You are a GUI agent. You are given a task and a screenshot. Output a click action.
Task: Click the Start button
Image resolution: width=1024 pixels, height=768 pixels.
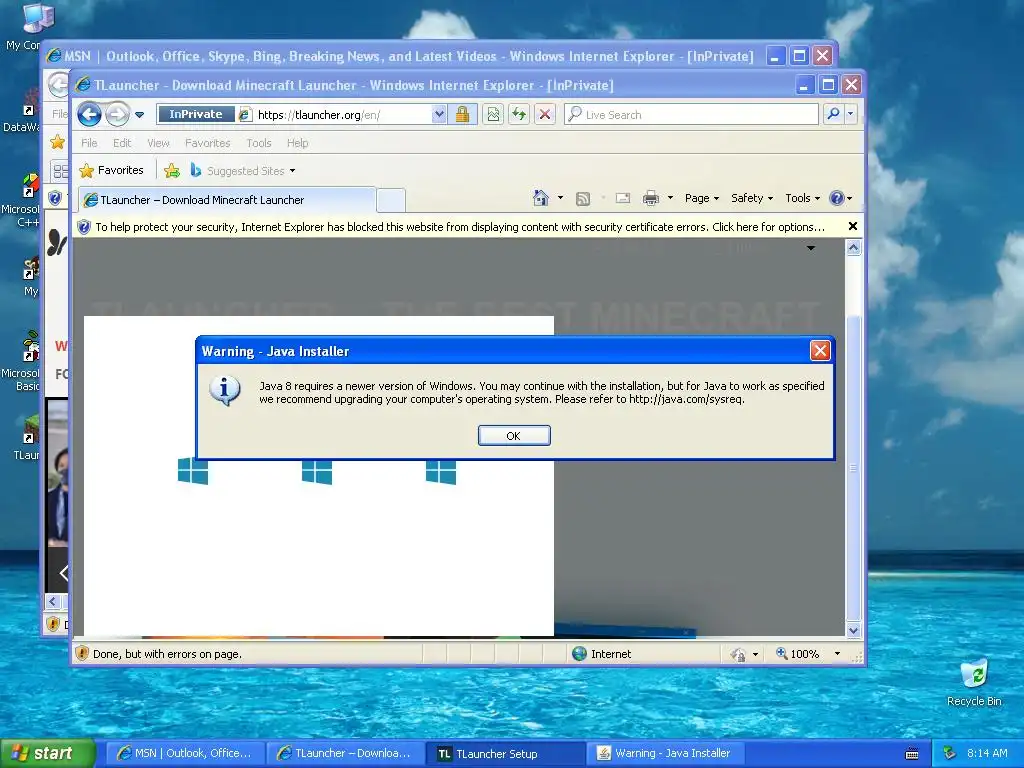[x=47, y=753]
